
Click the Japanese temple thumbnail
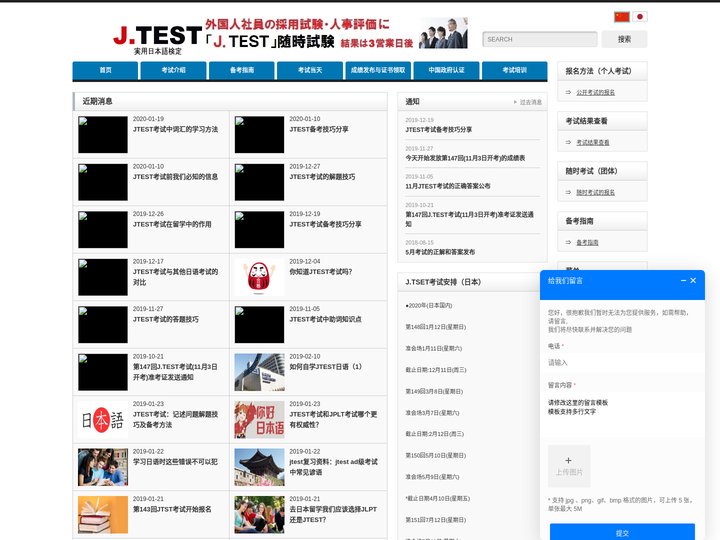pos(259,467)
